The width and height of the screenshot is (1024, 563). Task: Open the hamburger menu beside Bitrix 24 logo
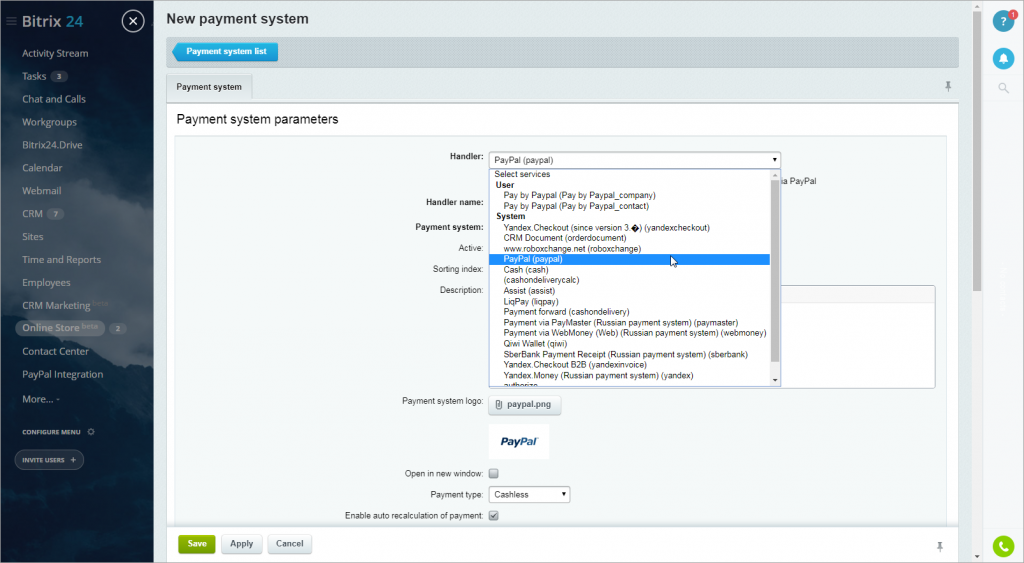pyautogui.click(x=11, y=22)
